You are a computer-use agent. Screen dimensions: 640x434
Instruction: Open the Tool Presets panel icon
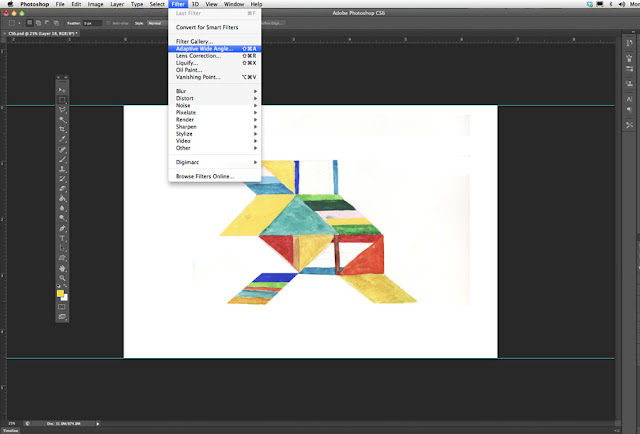coord(629,125)
